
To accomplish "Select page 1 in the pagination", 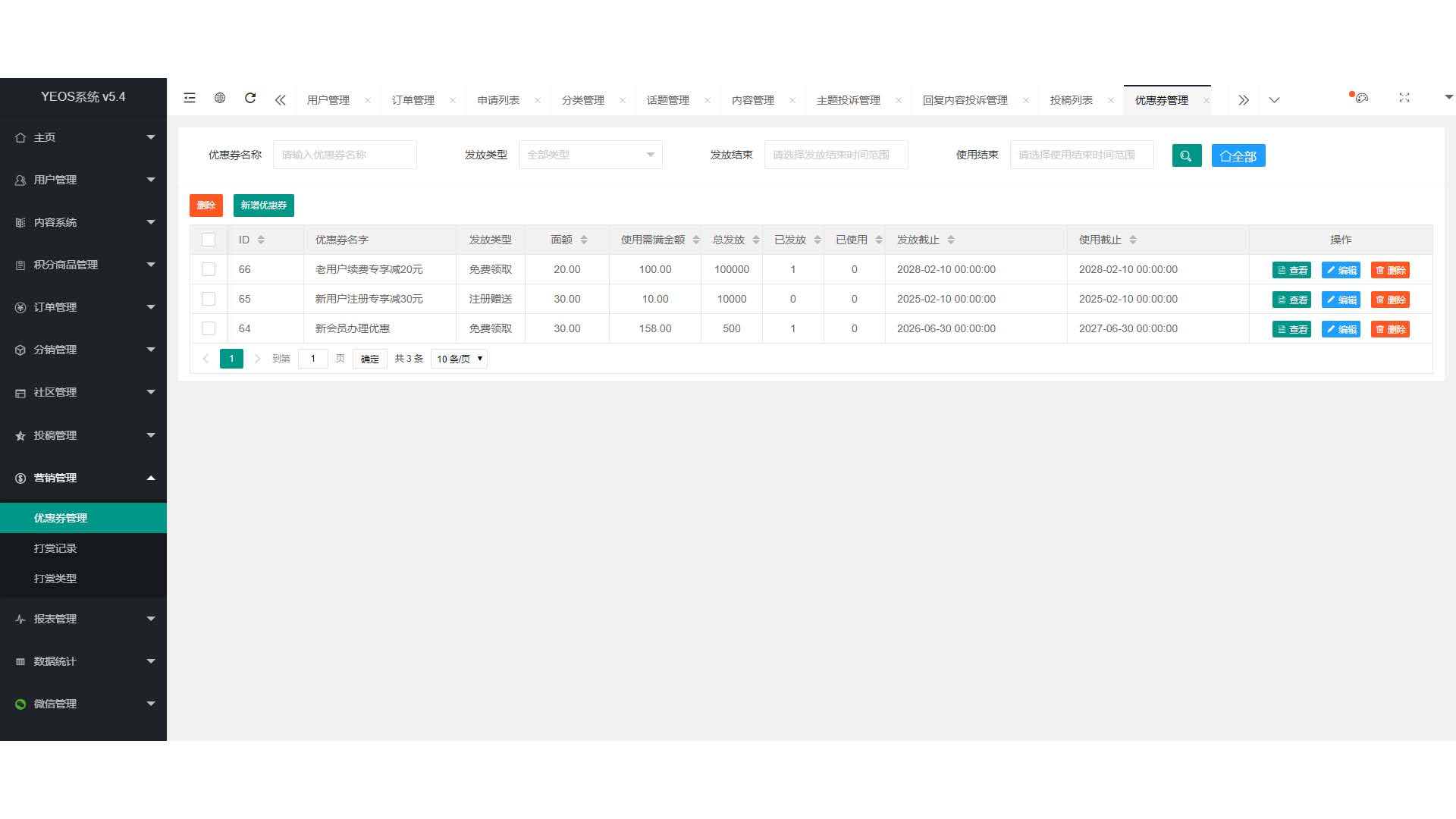I will [x=231, y=359].
